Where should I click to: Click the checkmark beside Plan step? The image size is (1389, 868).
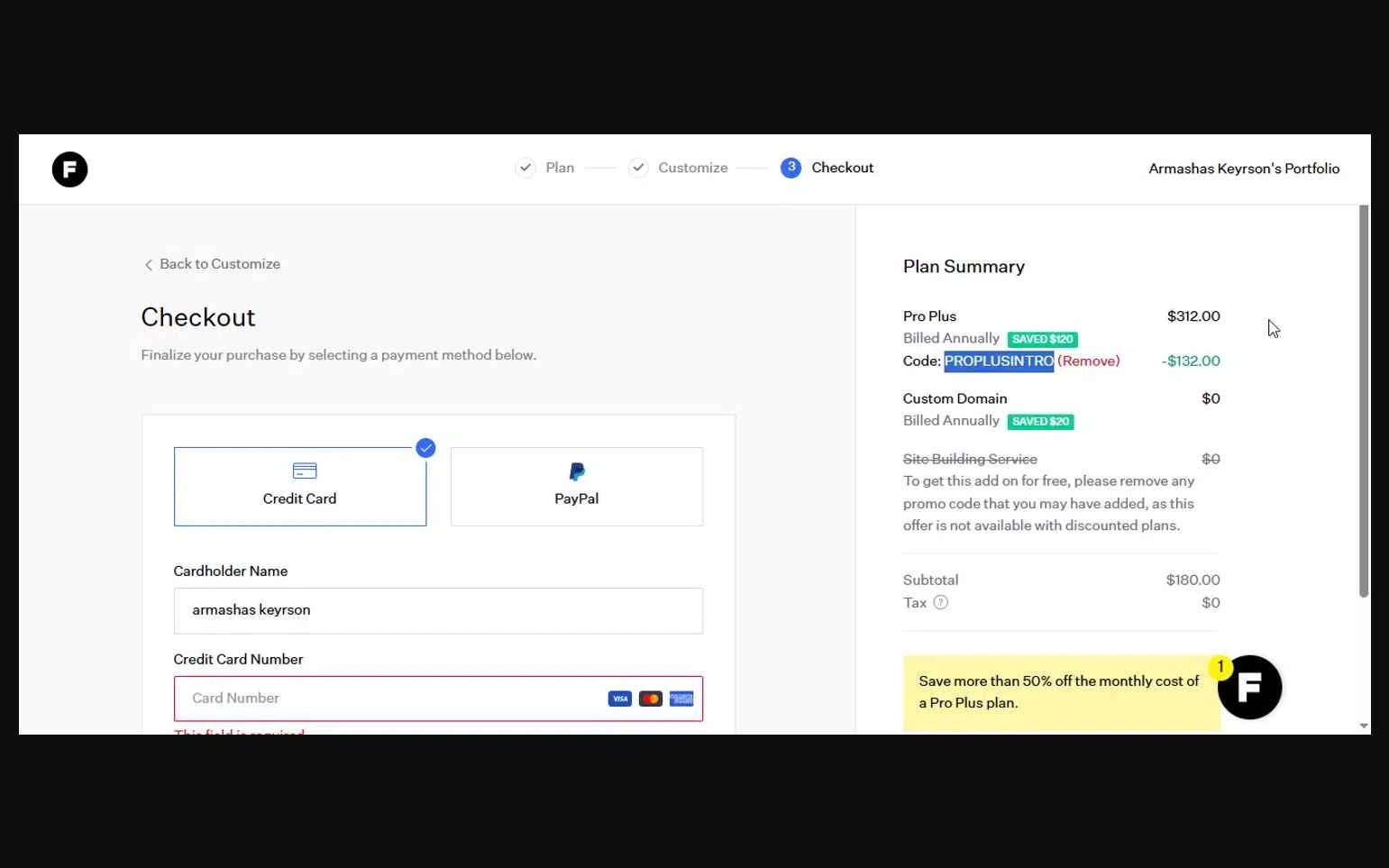click(x=525, y=168)
